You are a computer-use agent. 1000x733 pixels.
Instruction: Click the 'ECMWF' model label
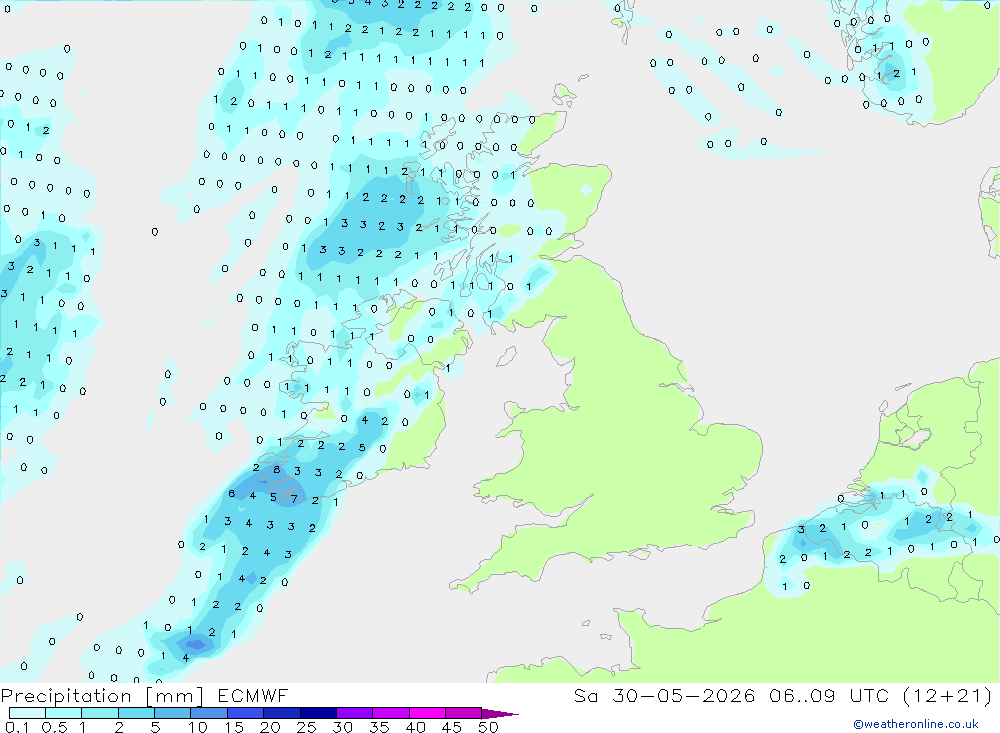point(253,696)
